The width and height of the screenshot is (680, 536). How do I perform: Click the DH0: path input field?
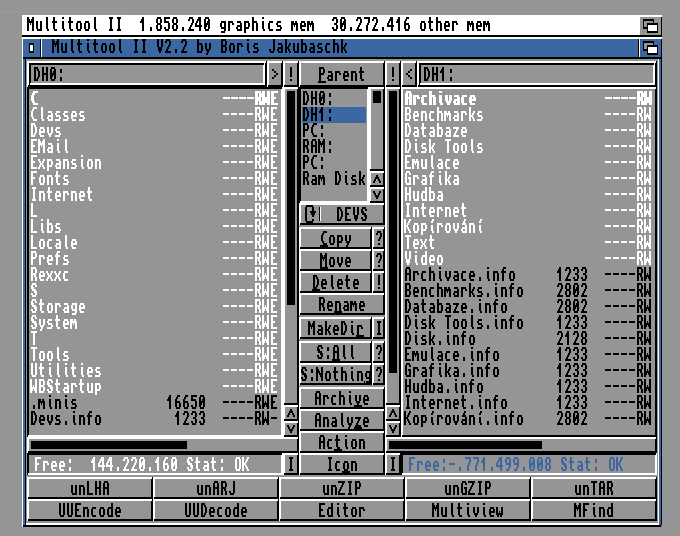coord(147,74)
